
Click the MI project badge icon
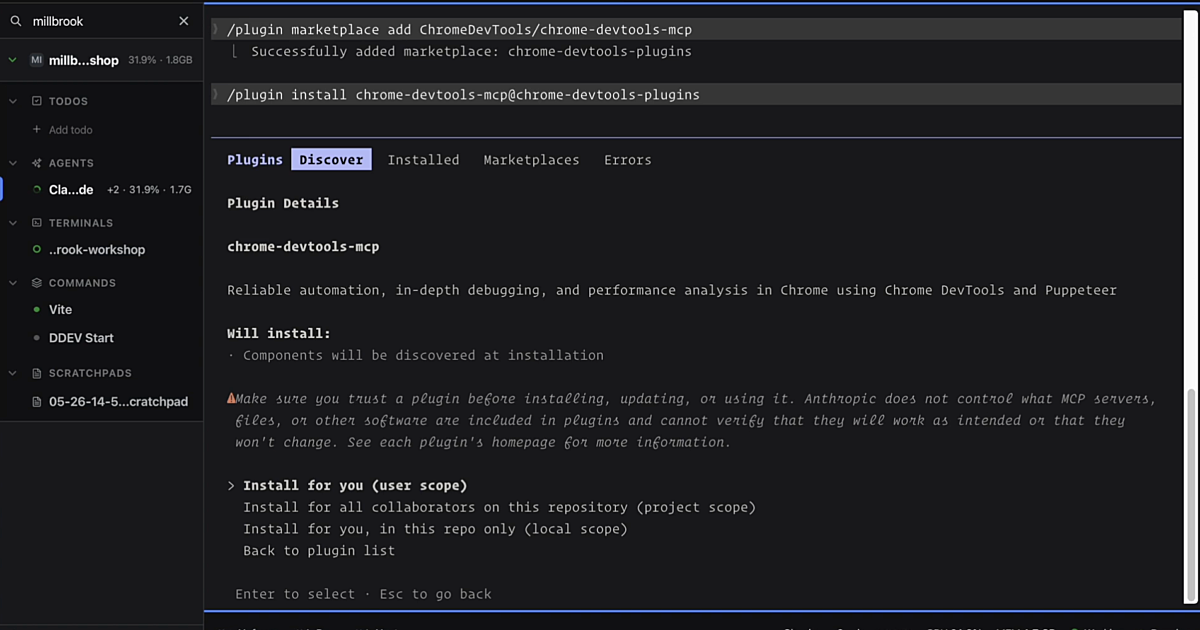point(36,60)
